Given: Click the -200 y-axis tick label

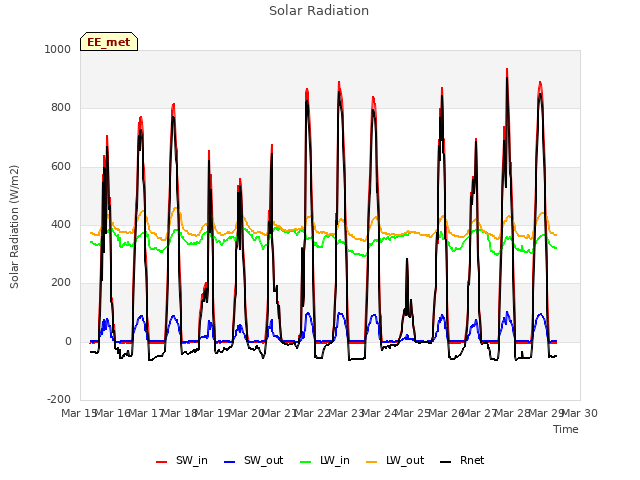Looking at the screenshot, I should click(59, 399).
